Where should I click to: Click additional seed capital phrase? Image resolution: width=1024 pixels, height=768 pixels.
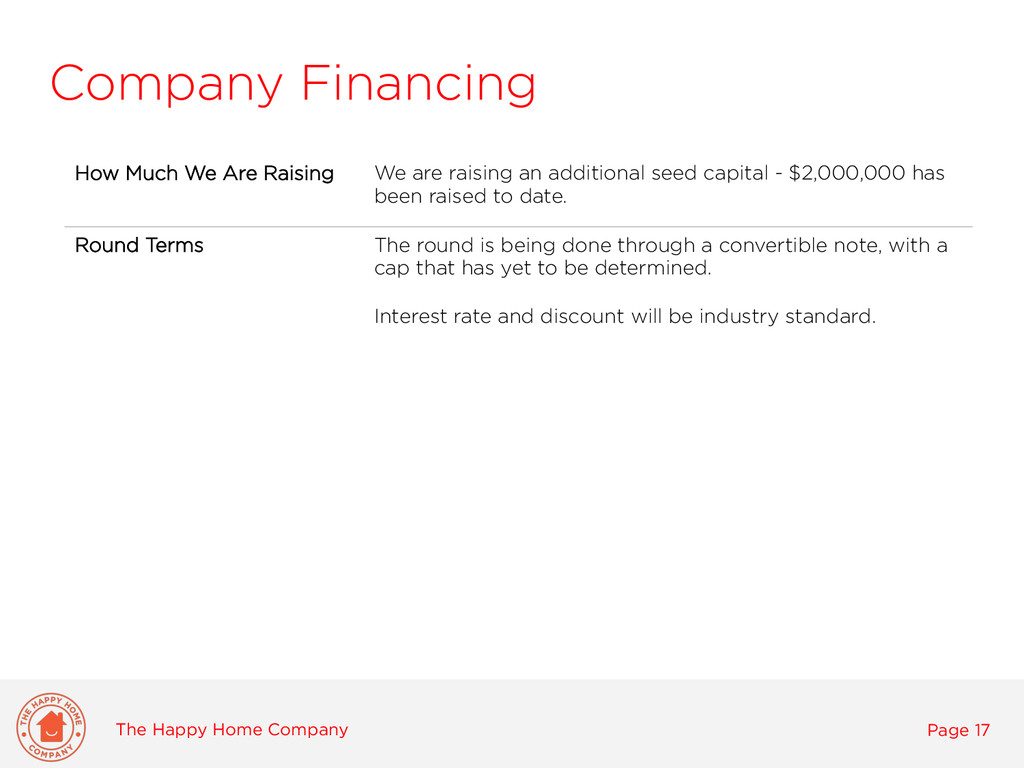(658, 173)
